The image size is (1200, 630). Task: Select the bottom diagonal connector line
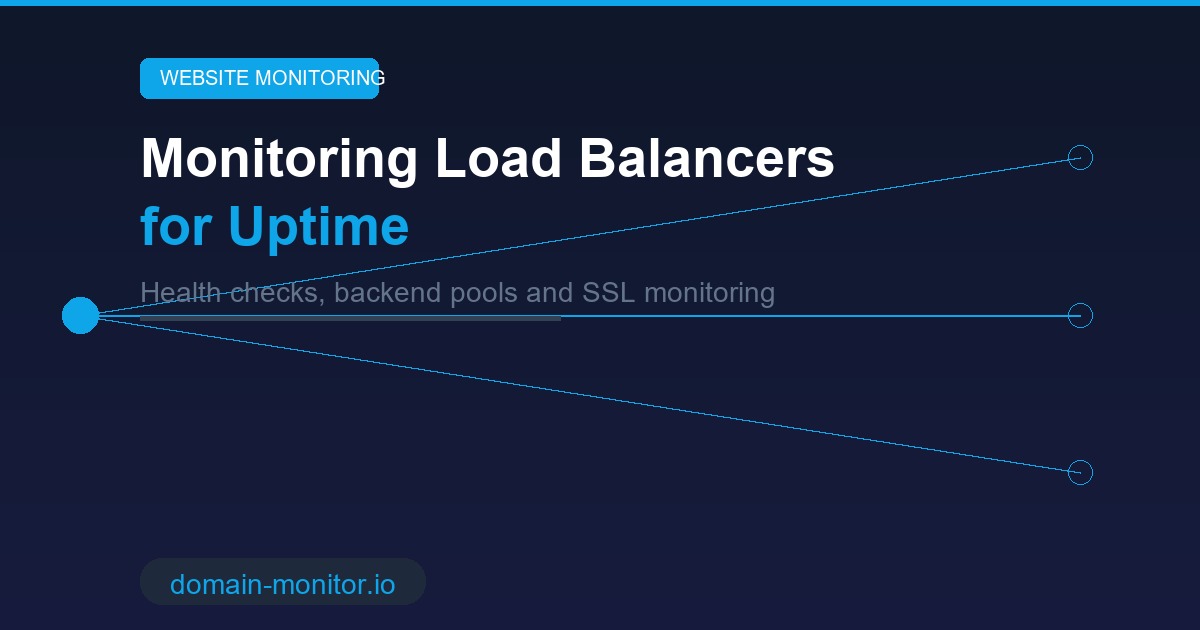click(x=580, y=394)
